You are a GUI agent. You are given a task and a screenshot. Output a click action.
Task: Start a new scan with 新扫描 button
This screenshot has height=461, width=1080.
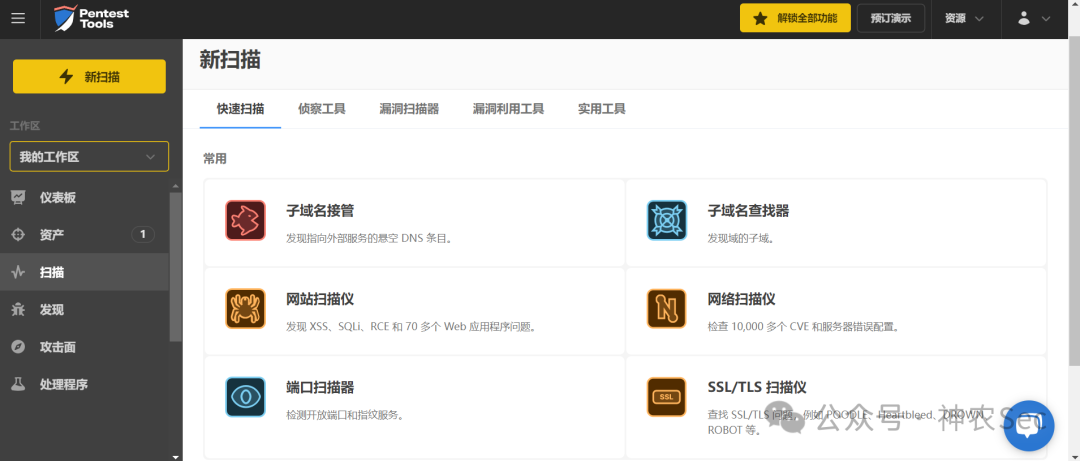pyautogui.click(x=89, y=76)
